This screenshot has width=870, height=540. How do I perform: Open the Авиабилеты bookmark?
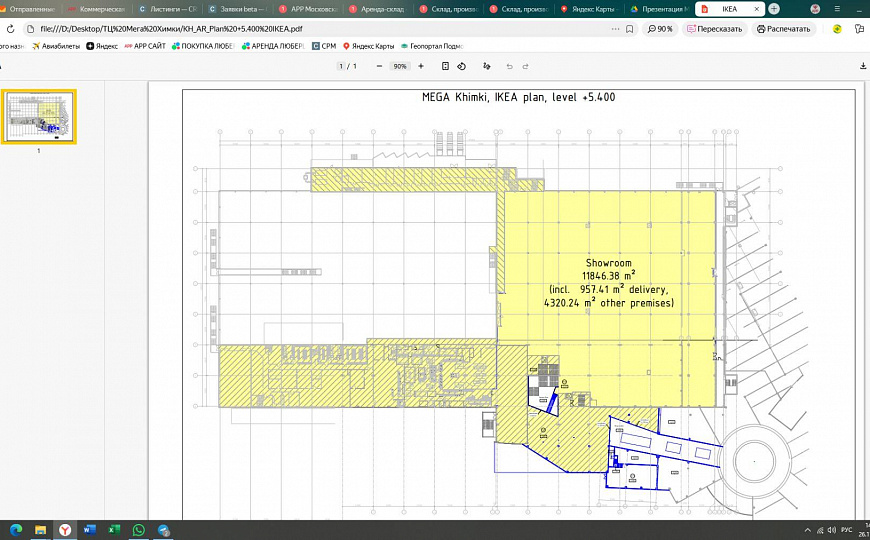point(55,46)
